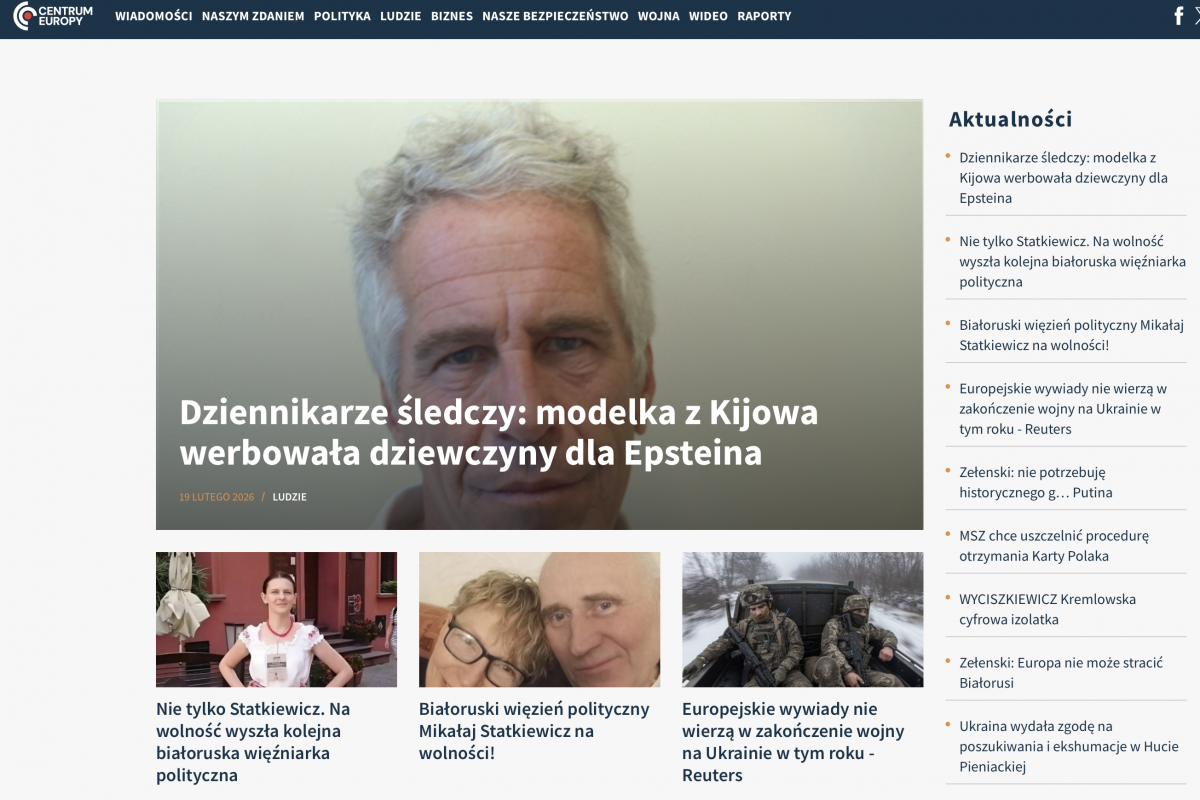Viewport: 1200px width, 800px height.
Task: Open the Wiadomości menu item
Action: (153, 16)
